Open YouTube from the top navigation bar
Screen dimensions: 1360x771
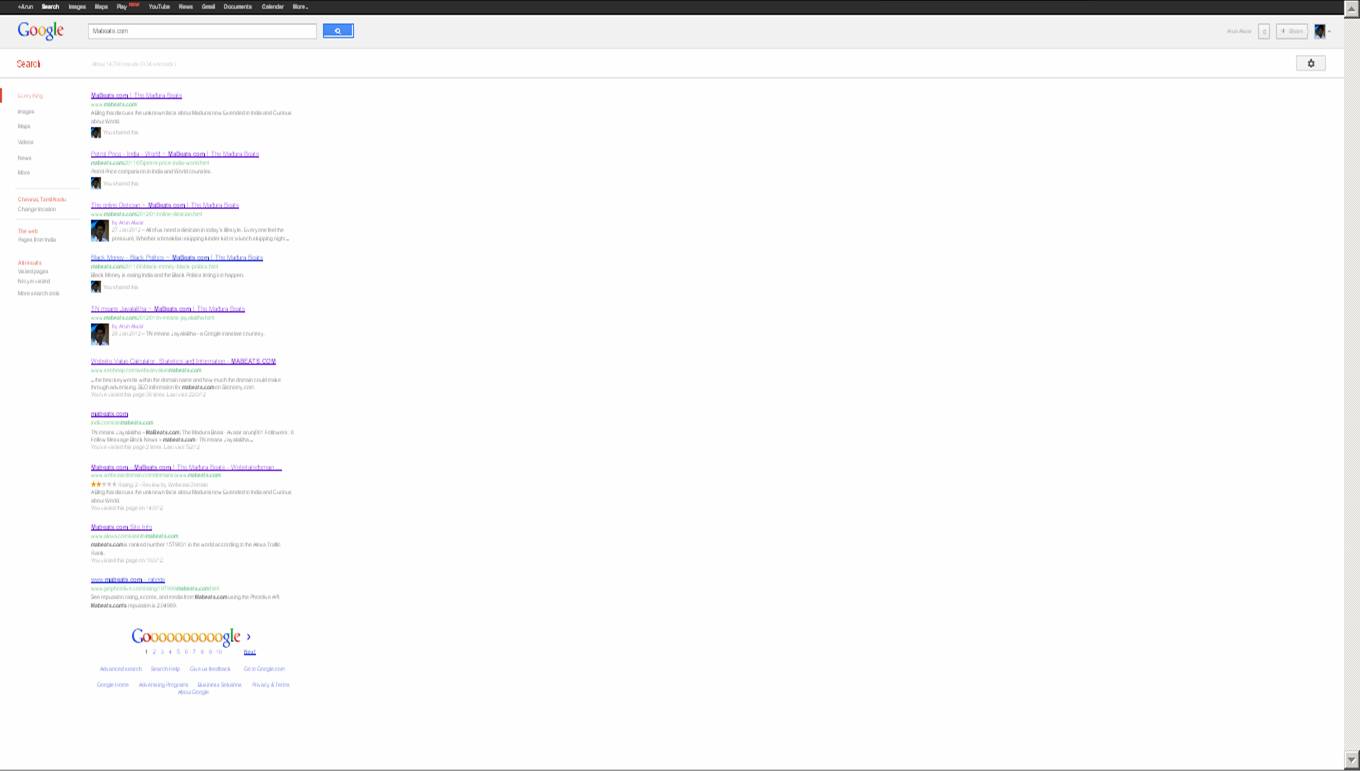pos(159,6)
